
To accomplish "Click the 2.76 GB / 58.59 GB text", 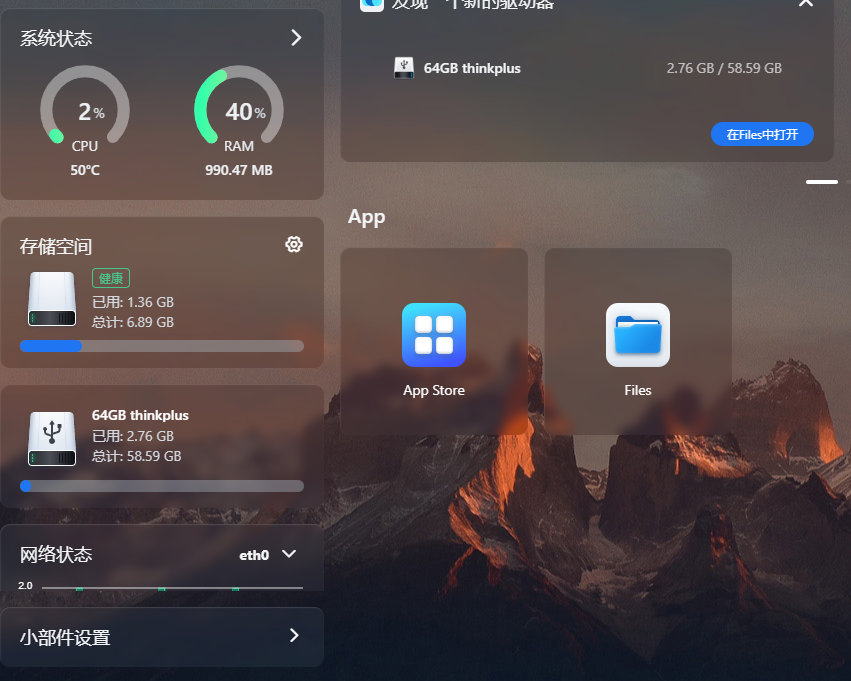I will coord(724,68).
